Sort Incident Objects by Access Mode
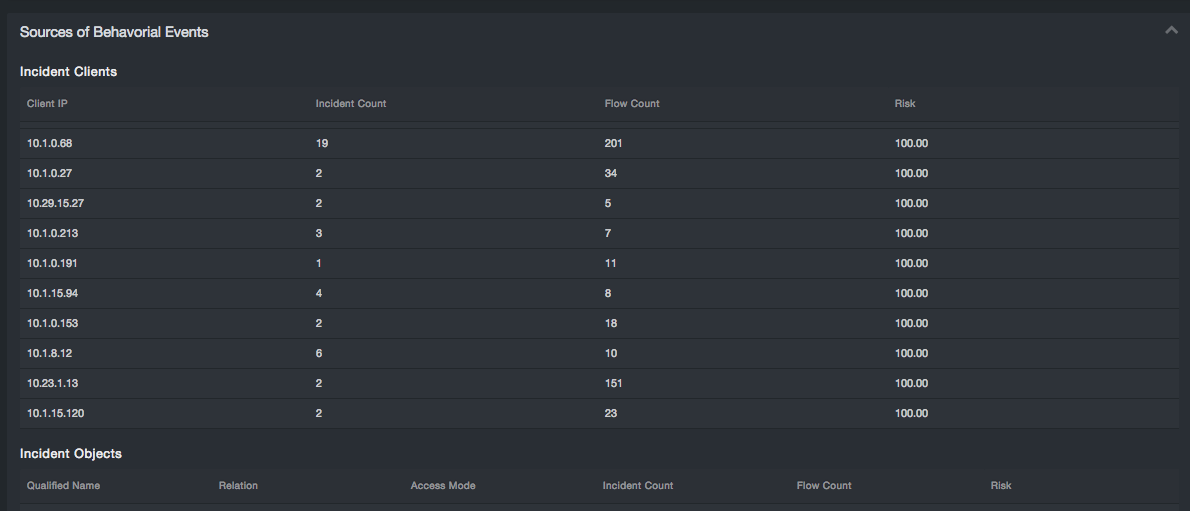This screenshot has height=511, width=1190. click(x=443, y=486)
